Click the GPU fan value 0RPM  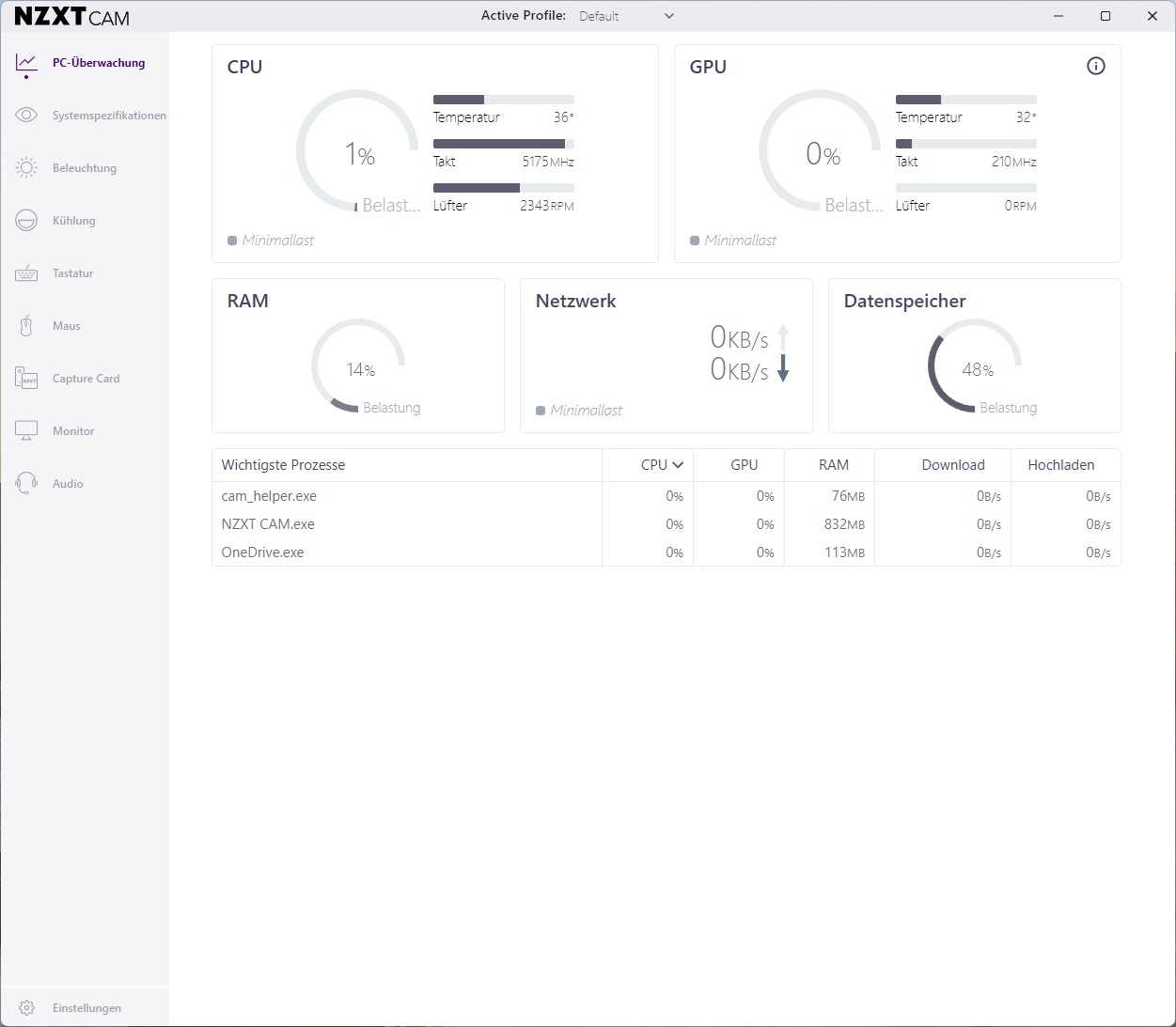point(1021,206)
